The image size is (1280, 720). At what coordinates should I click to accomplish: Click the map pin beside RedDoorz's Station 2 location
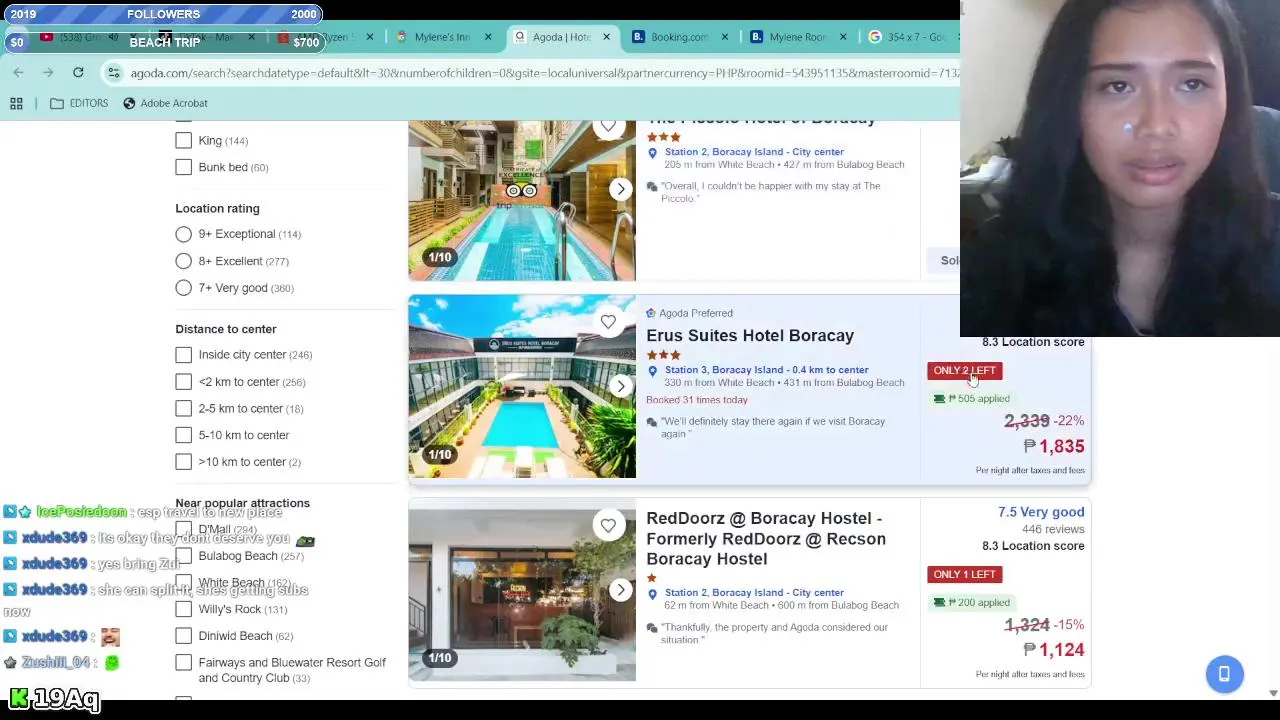click(652, 595)
